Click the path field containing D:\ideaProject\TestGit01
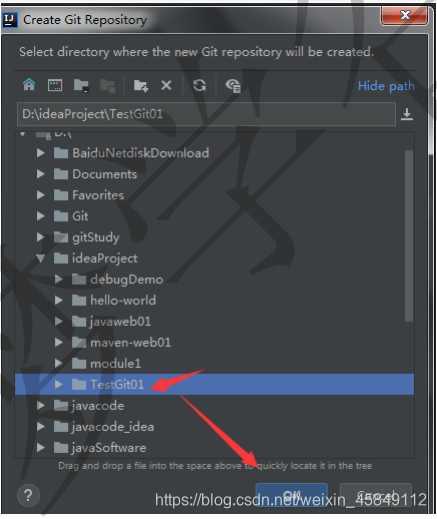The height and width of the screenshot is (519, 437). [206, 114]
